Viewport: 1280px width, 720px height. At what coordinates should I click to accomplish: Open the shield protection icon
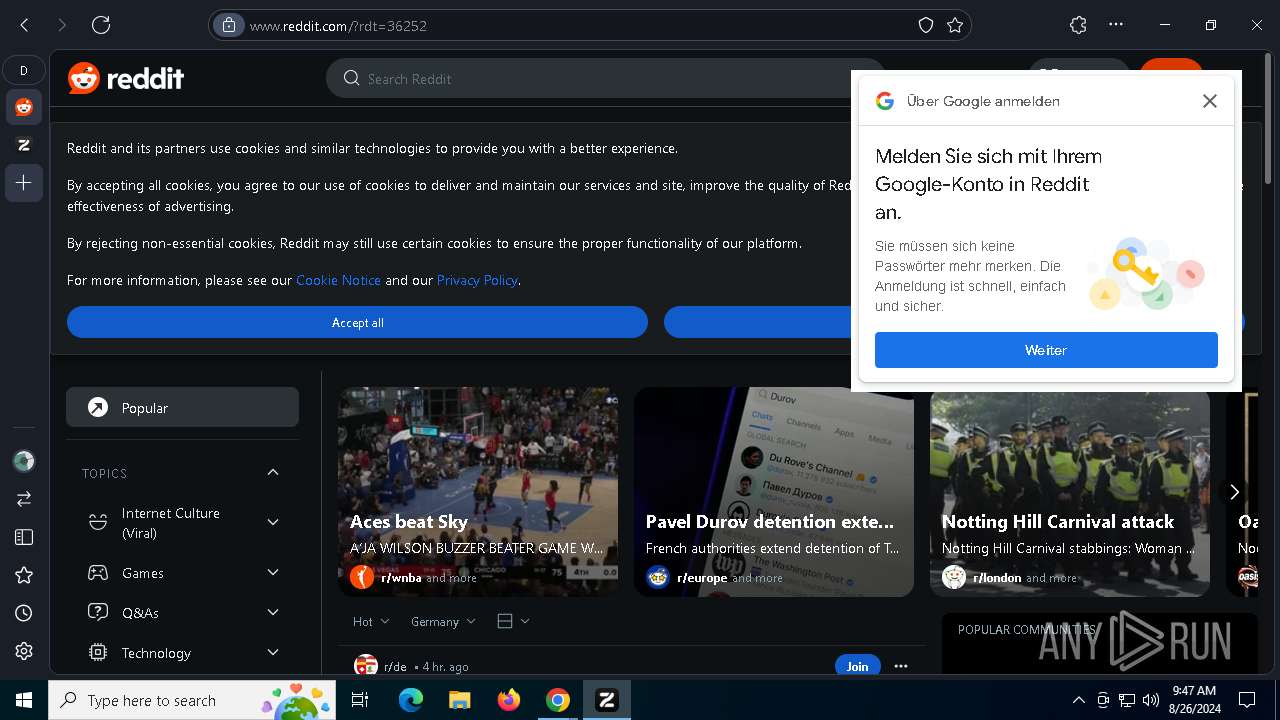tap(926, 25)
